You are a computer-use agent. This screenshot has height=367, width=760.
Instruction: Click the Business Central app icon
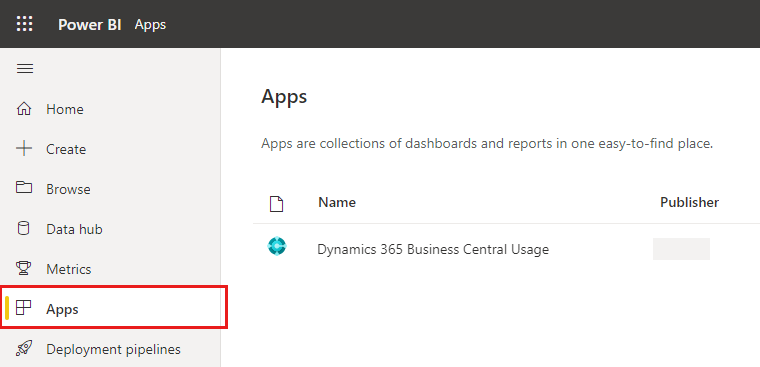click(x=277, y=247)
